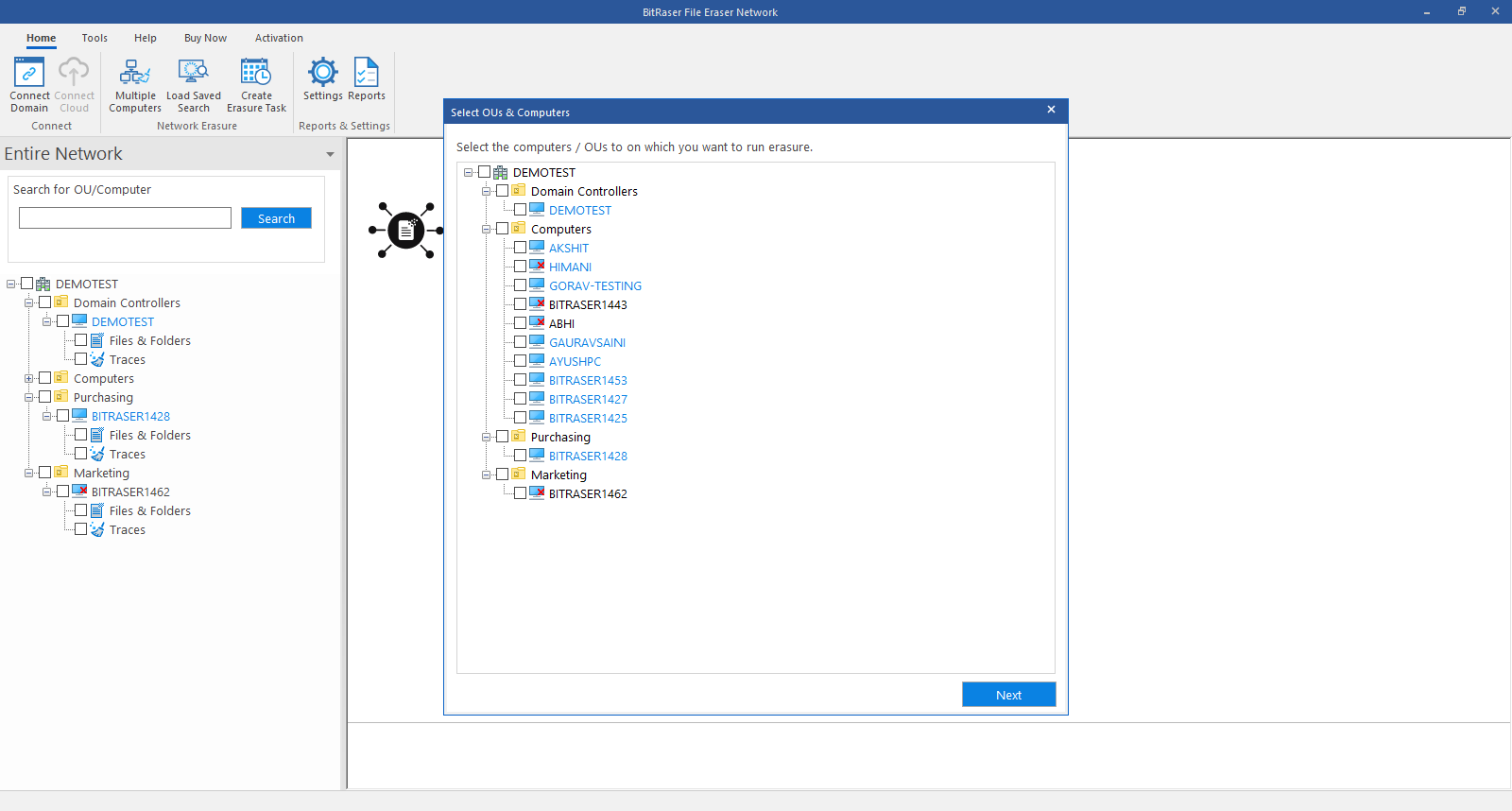The height and width of the screenshot is (811, 1512).
Task: Tick sidebar Files & Folders under BITRASER1428
Action: [81, 435]
